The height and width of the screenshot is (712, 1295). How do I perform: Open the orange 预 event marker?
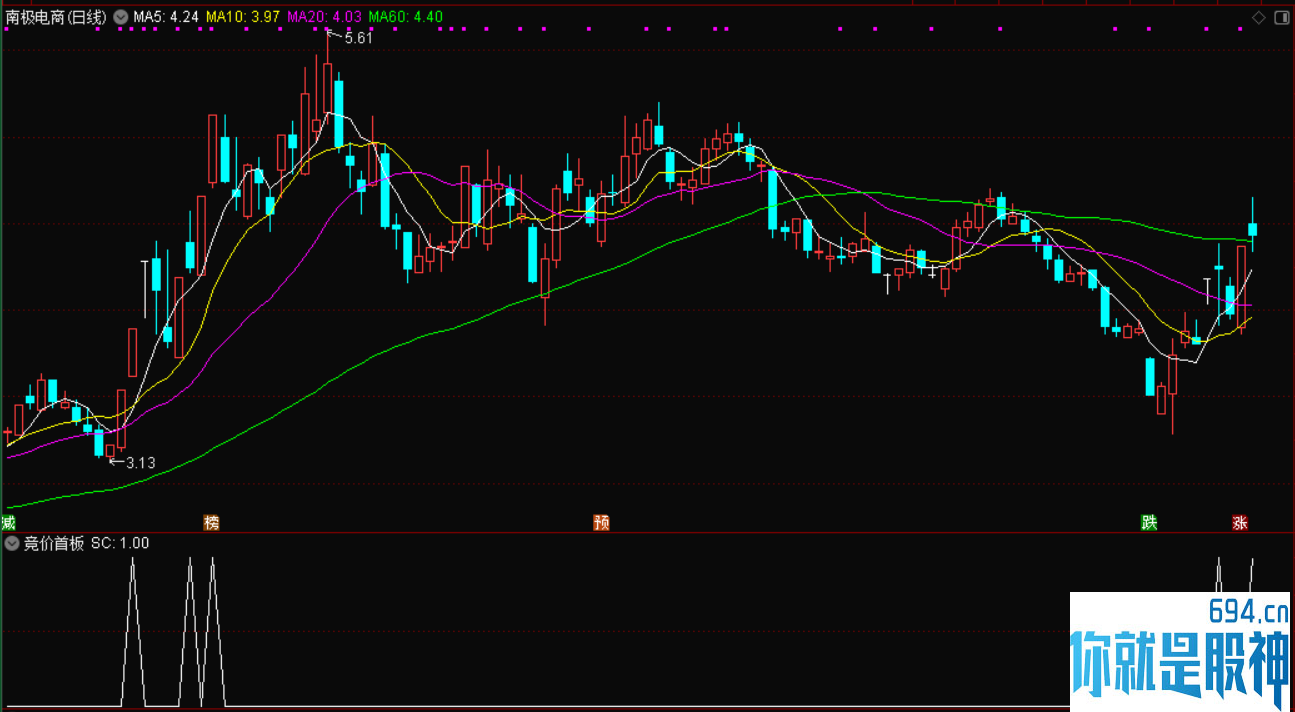[601, 523]
